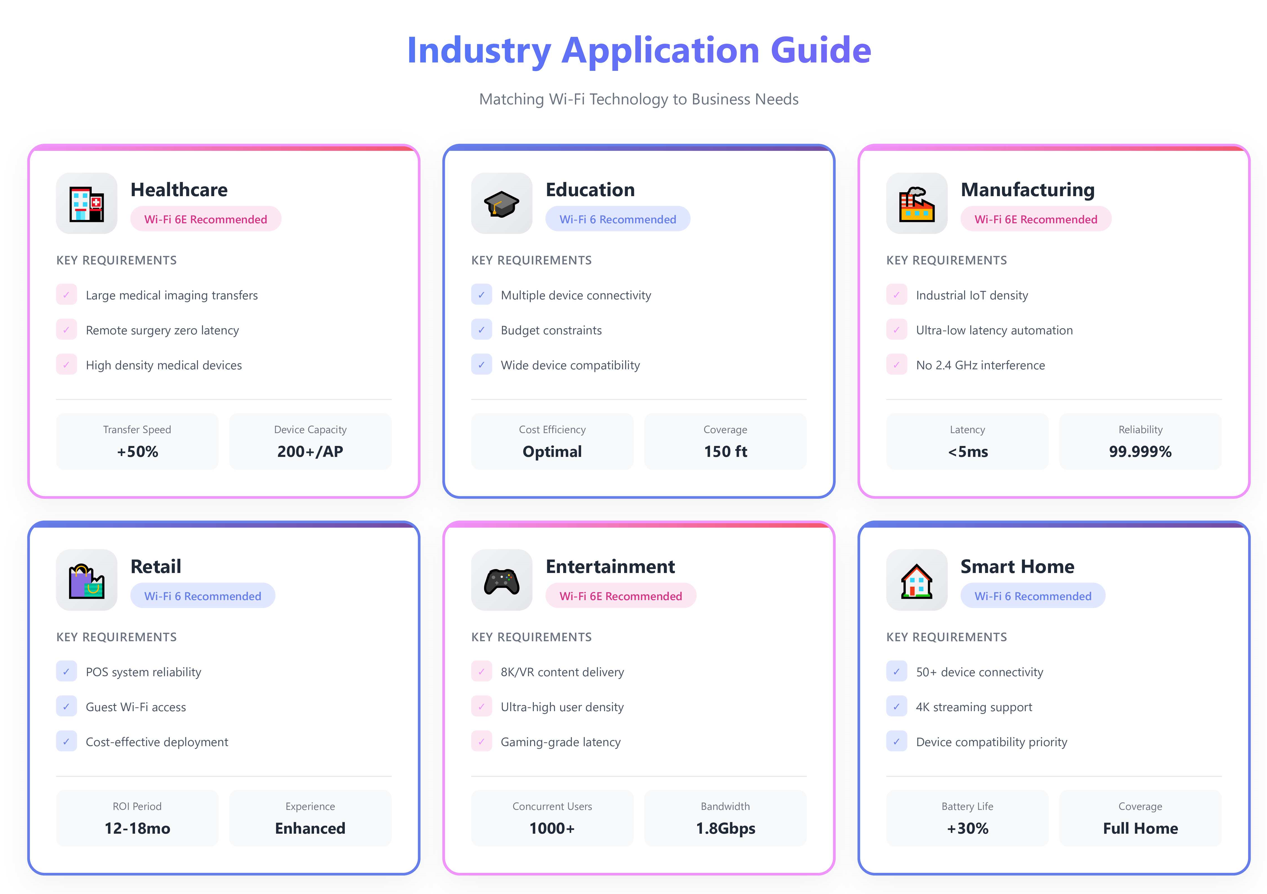Viewport: 1267px width, 894px height.
Task: Click Healthcare's Wi-Fi 6E Recommended badge
Action: [x=205, y=219]
